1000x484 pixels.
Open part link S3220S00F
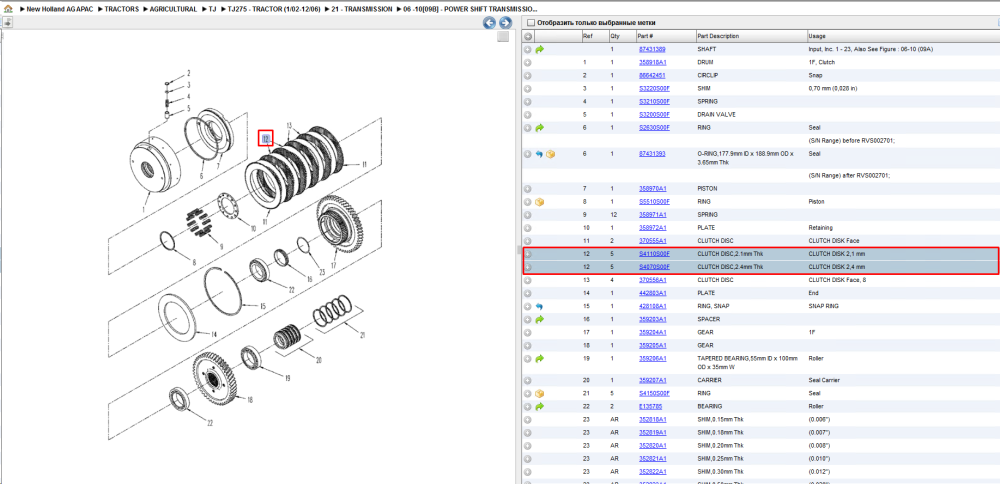[x=654, y=89]
